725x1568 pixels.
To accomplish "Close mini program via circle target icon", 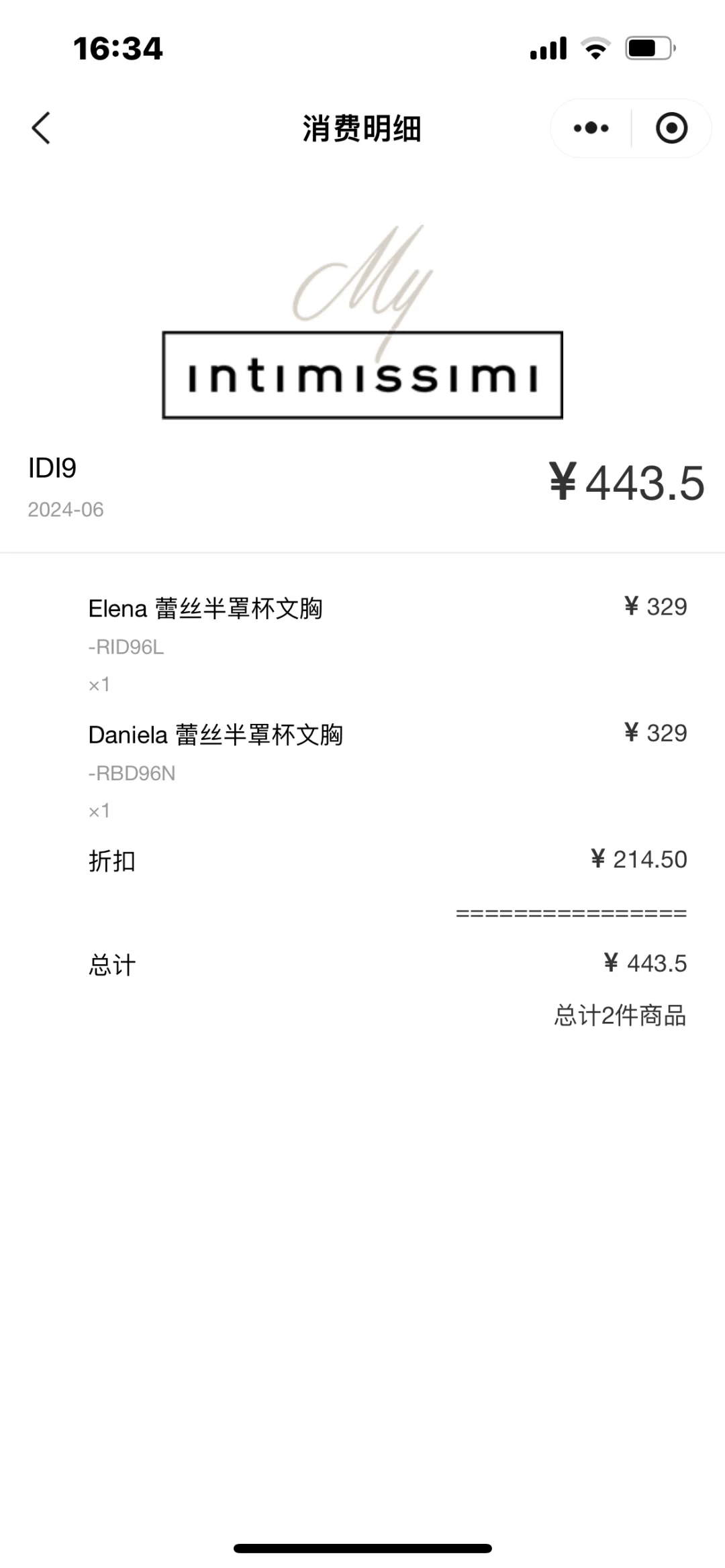I will pos(671,128).
